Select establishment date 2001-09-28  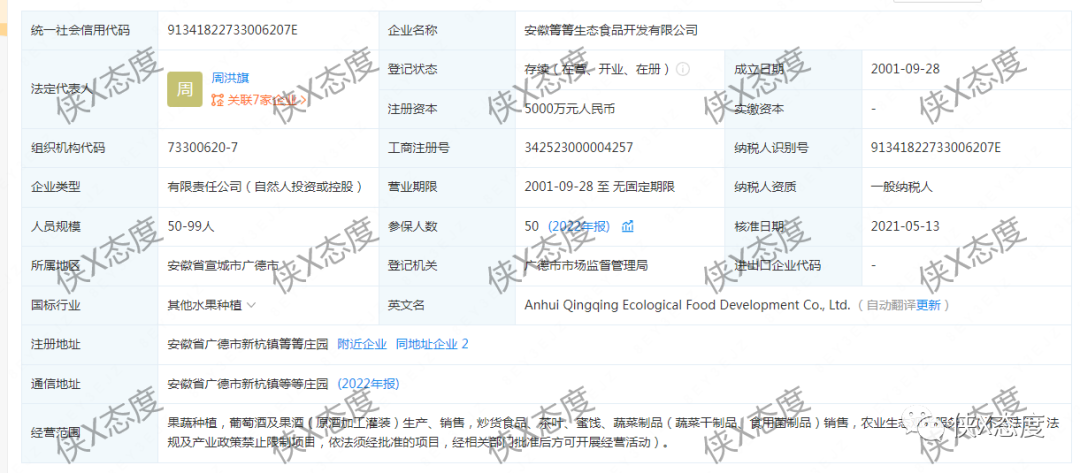pyautogui.click(x=905, y=69)
